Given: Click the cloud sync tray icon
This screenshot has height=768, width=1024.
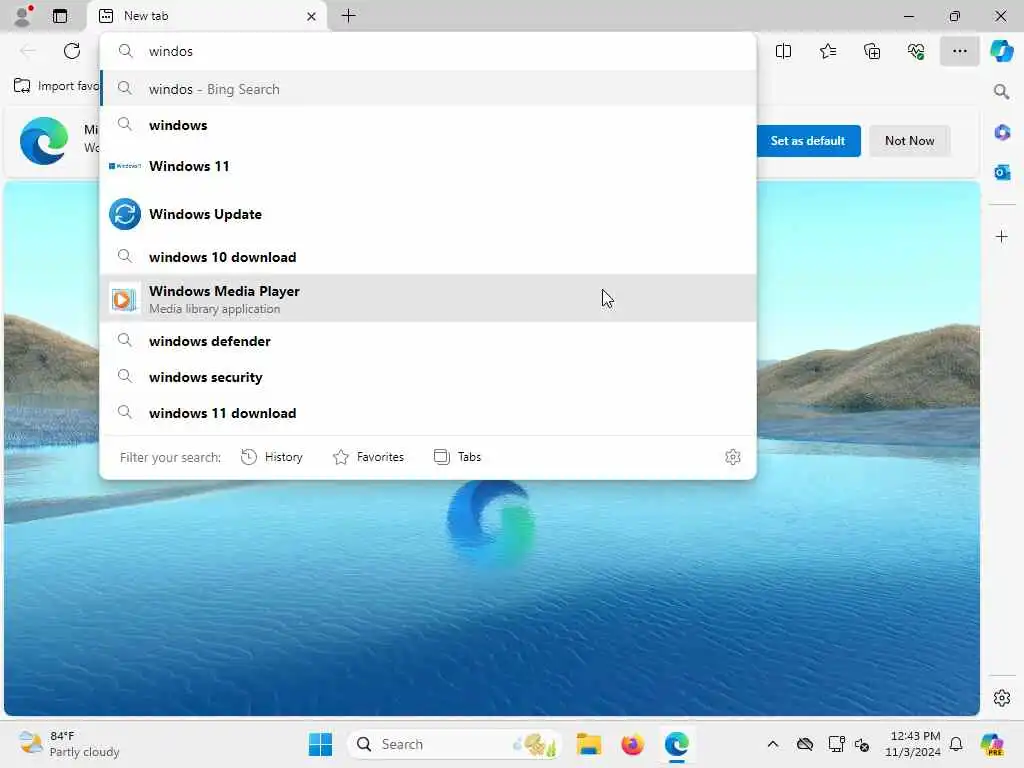Looking at the screenshot, I should tap(805, 744).
